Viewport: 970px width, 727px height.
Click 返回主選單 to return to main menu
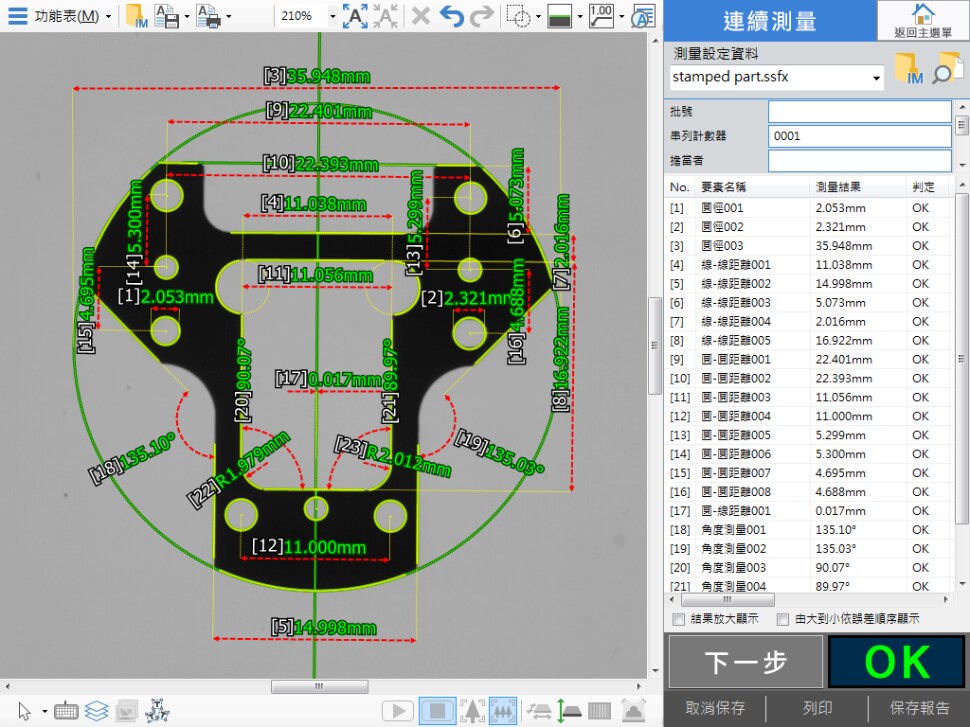[x=922, y=21]
